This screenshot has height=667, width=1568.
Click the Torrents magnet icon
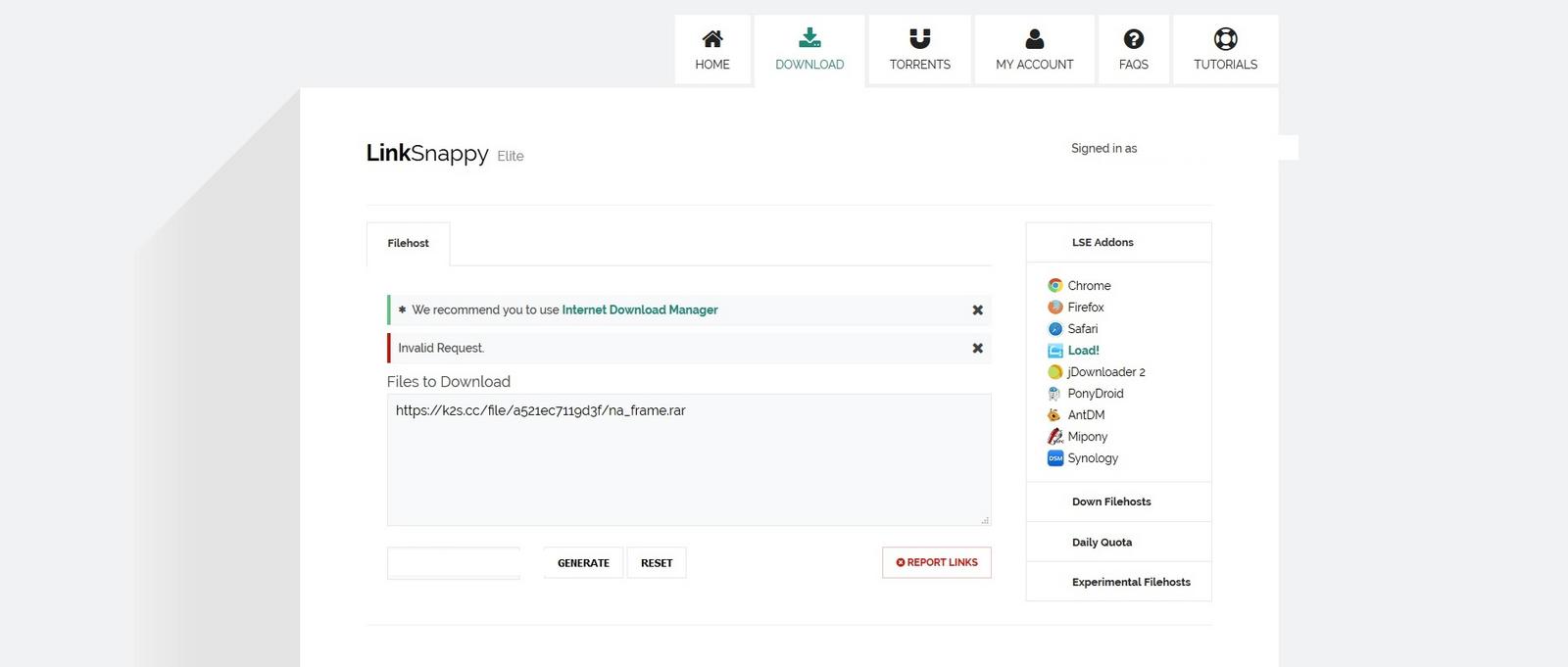(x=919, y=38)
